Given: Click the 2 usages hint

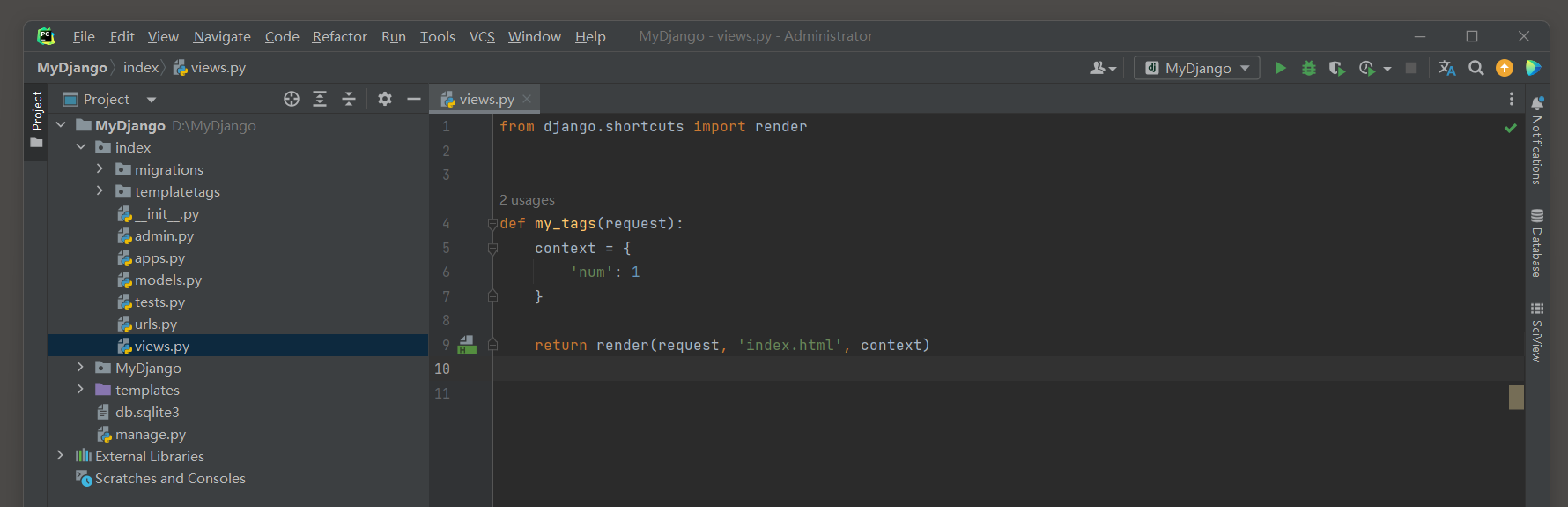Looking at the screenshot, I should 527,200.
